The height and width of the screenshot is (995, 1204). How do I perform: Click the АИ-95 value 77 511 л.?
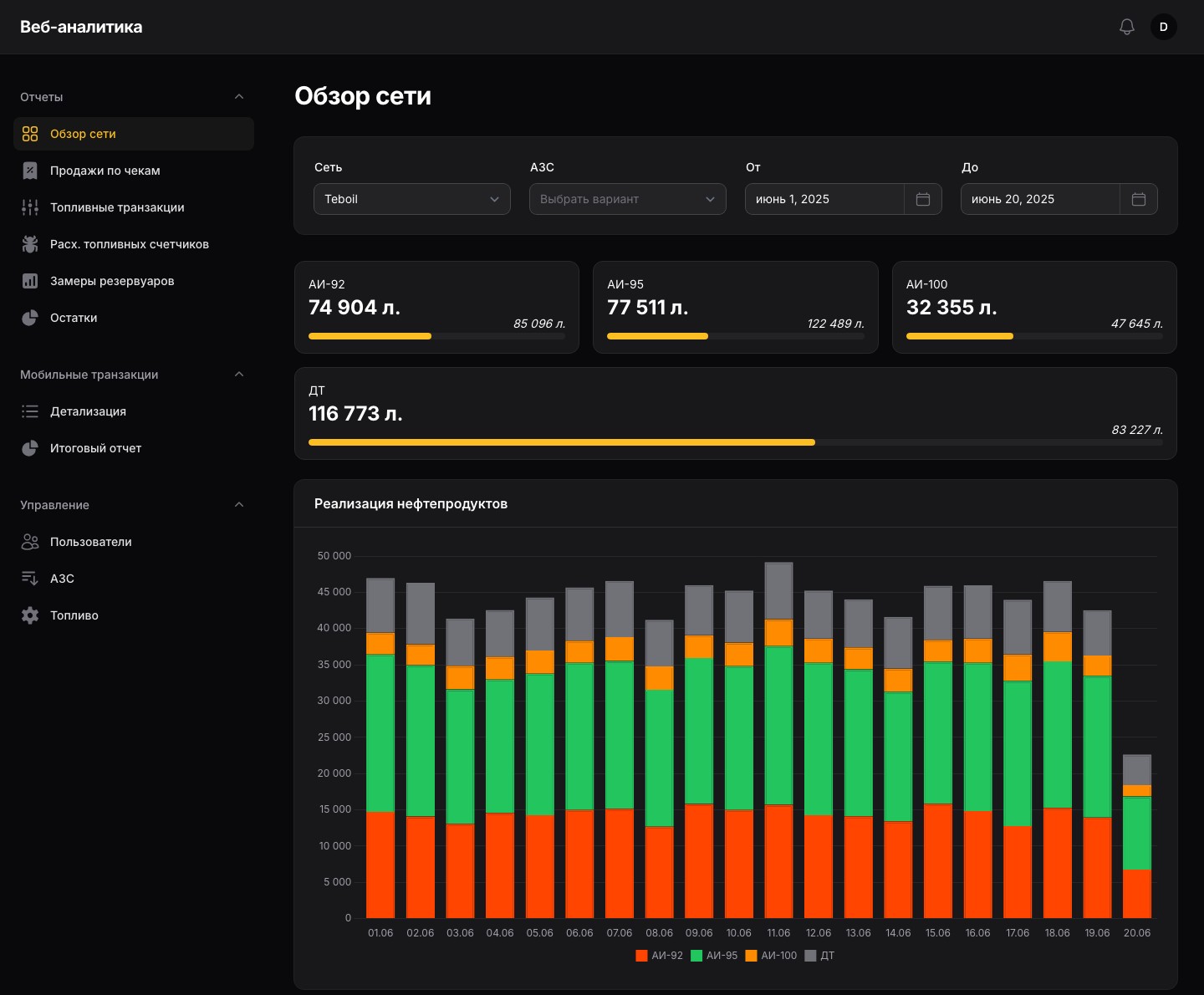(648, 308)
